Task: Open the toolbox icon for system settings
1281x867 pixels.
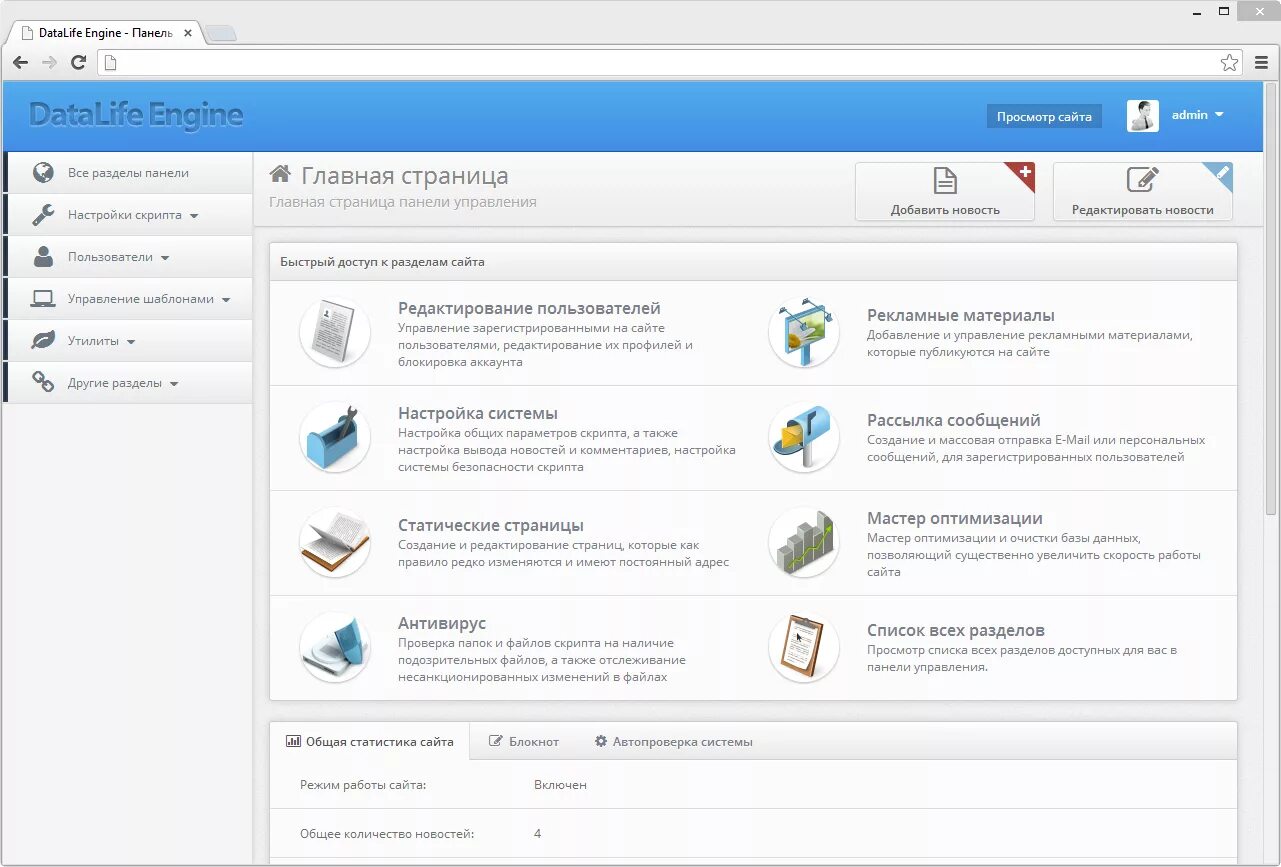Action: 335,438
